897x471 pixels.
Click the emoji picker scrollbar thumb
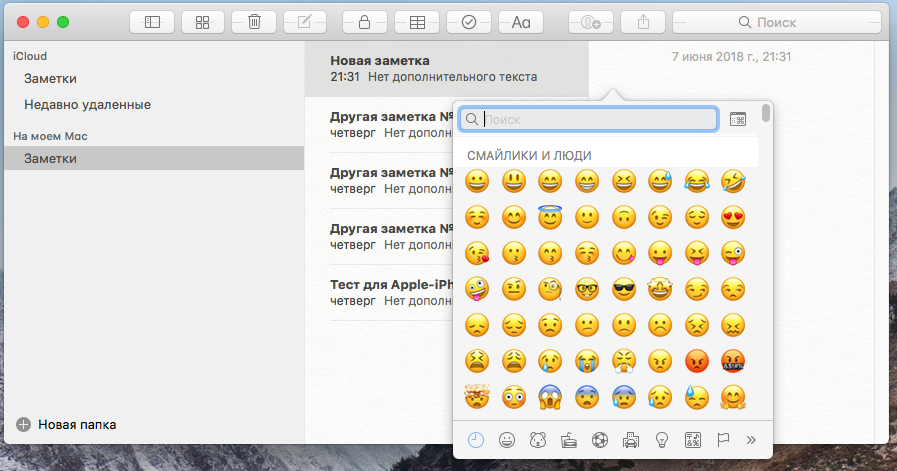[766, 113]
